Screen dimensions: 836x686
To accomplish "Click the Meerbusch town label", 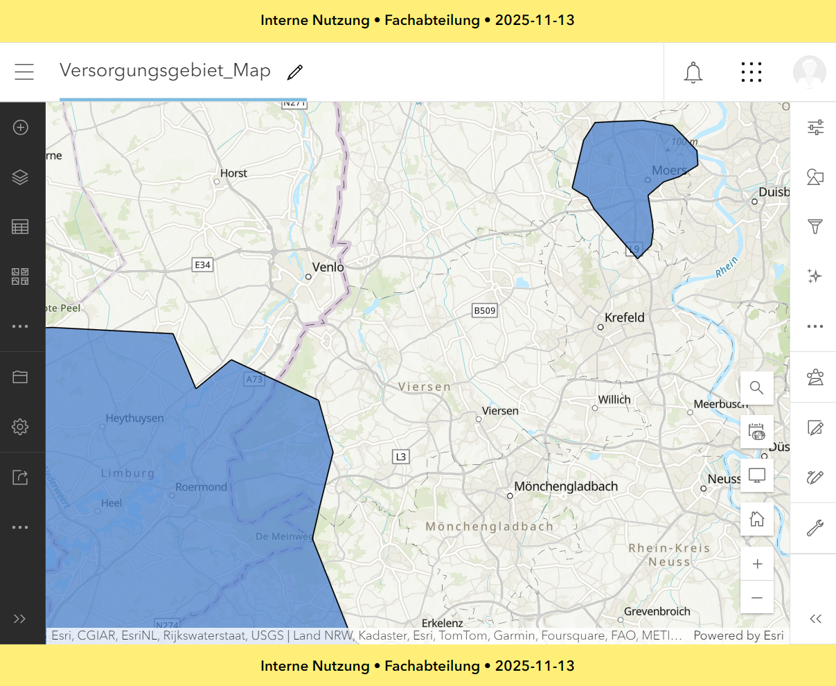I will [721, 404].
